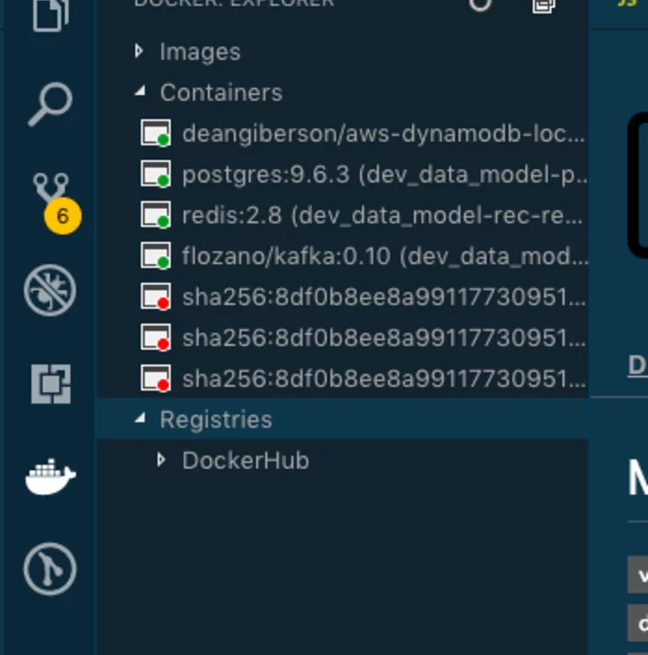This screenshot has height=655, width=648.
Task: Click the redis container's green status icon
Action: click(x=156, y=215)
